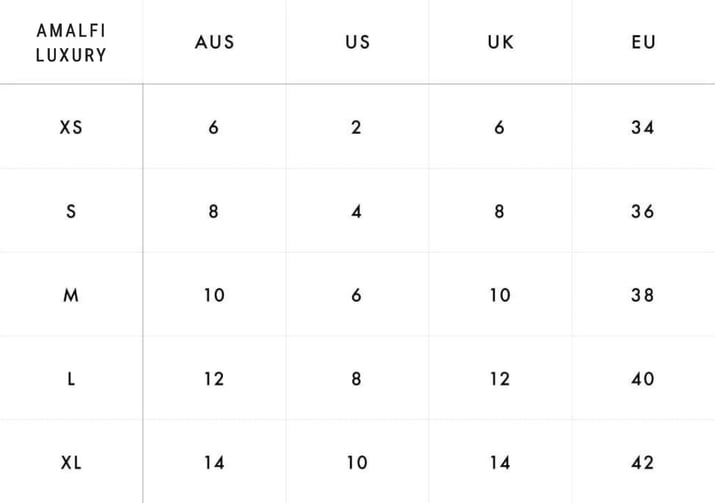Select EU size 38 cell
Image resolution: width=715 pixels, height=503 pixels.
pos(643,295)
